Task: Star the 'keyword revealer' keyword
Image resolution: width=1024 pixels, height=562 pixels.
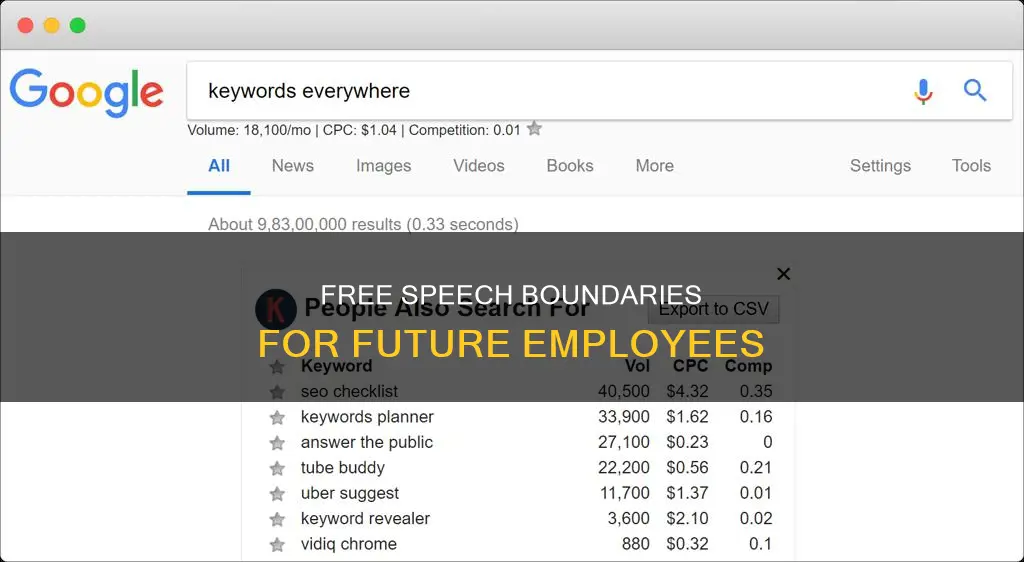Action: point(277,520)
